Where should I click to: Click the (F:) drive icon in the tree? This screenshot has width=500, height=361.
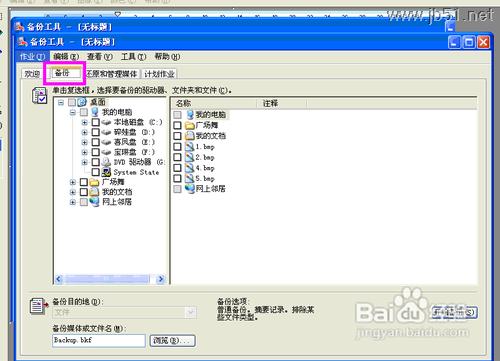pyautogui.click(x=106, y=152)
